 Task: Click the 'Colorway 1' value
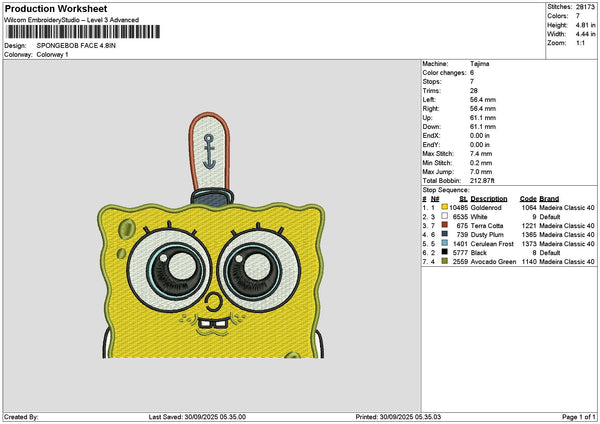(52, 55)
